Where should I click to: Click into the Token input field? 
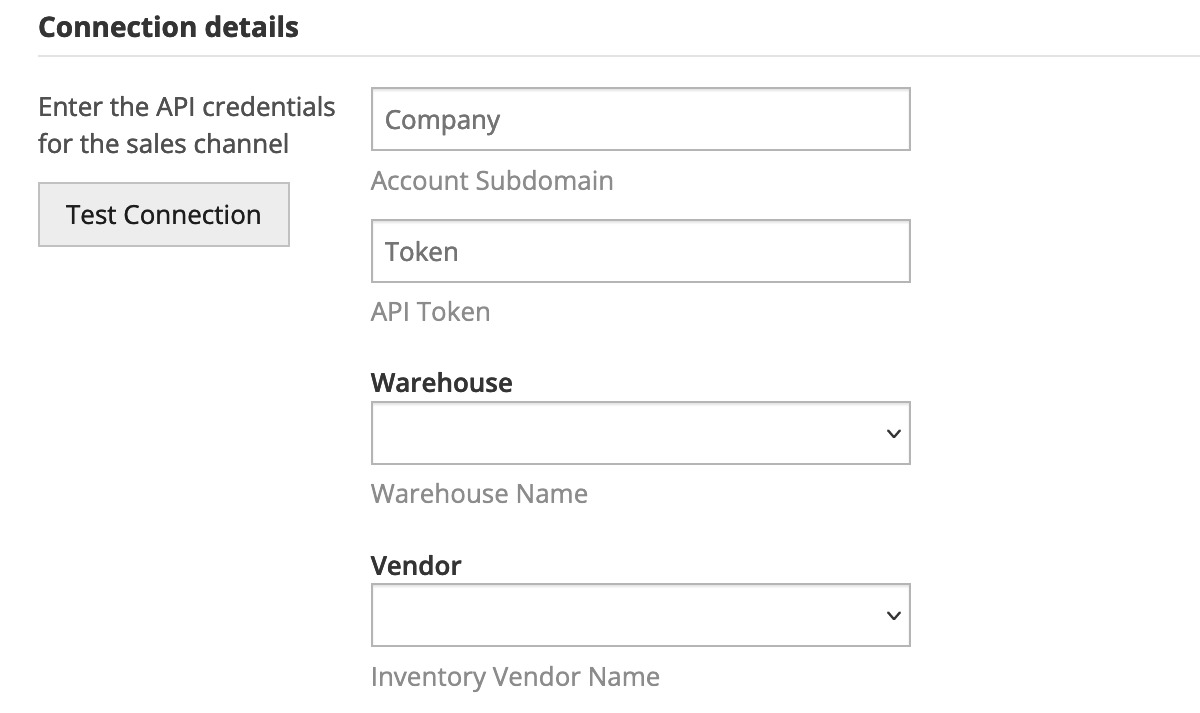pos(640,252)
